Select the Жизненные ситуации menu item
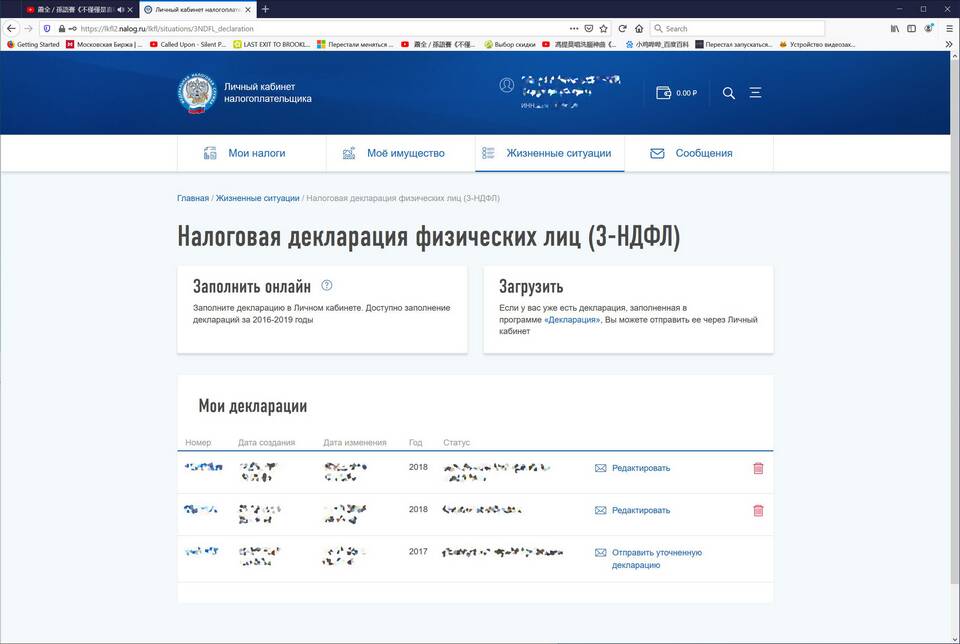960x644 pixels. click(x=550, y=153)
